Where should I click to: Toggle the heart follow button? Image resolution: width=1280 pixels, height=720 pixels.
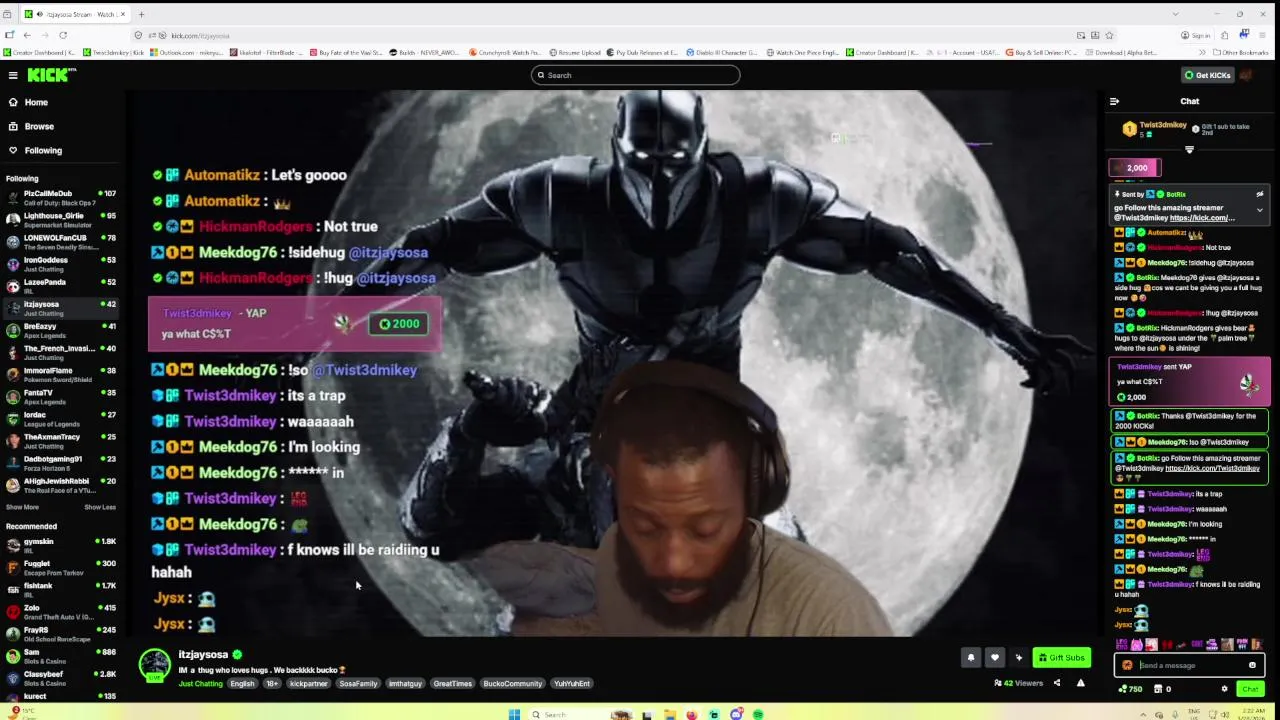(x=994, y=658)
